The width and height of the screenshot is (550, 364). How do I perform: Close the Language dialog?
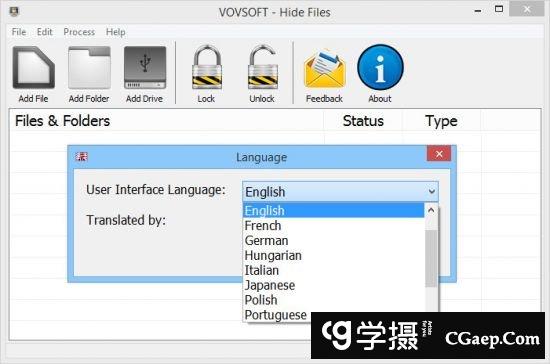coord(439,154)
